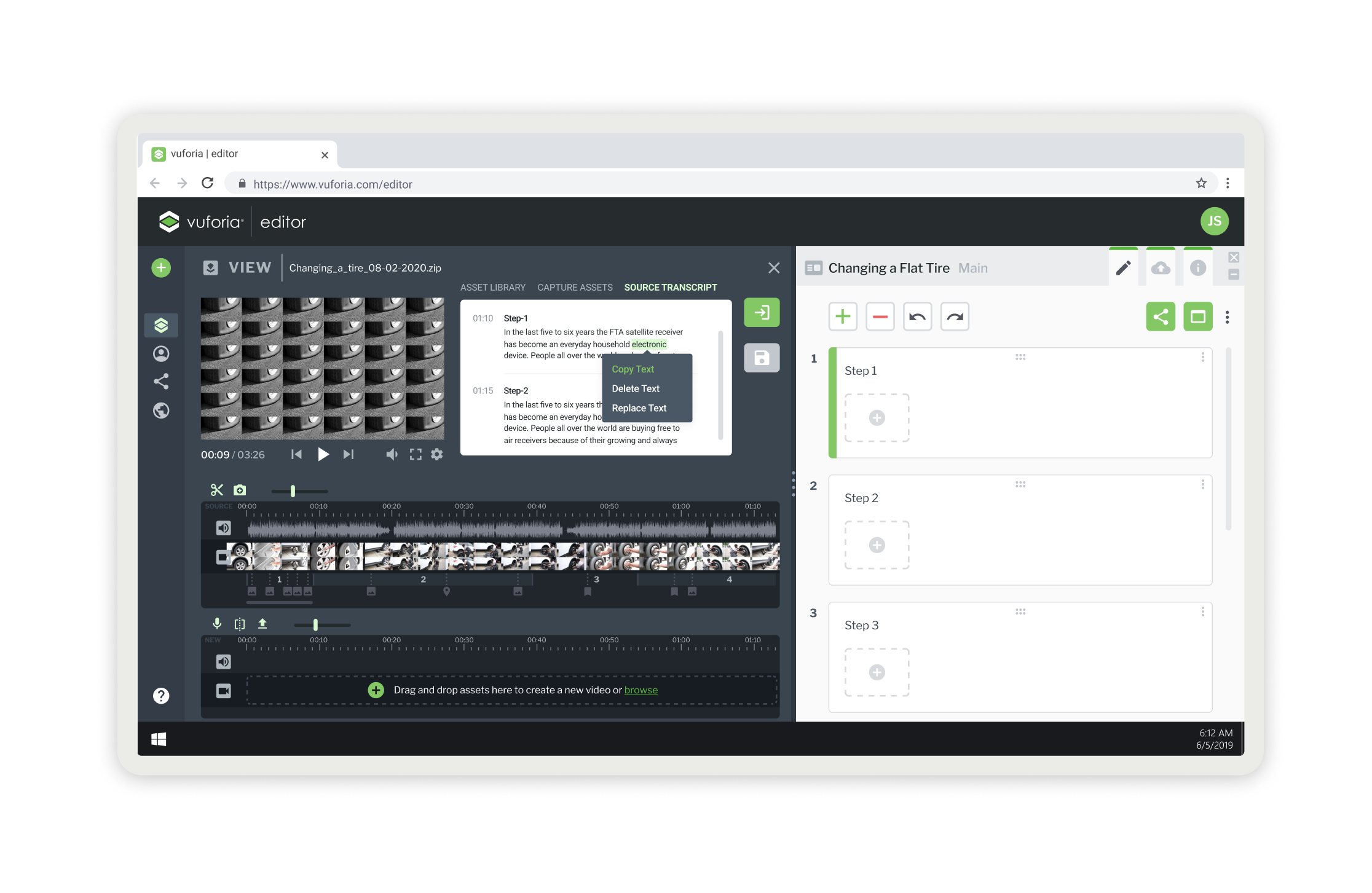Click the cloud upload icon
1372x893 pixels.
pyautogui.click(x=1161, y=267)
